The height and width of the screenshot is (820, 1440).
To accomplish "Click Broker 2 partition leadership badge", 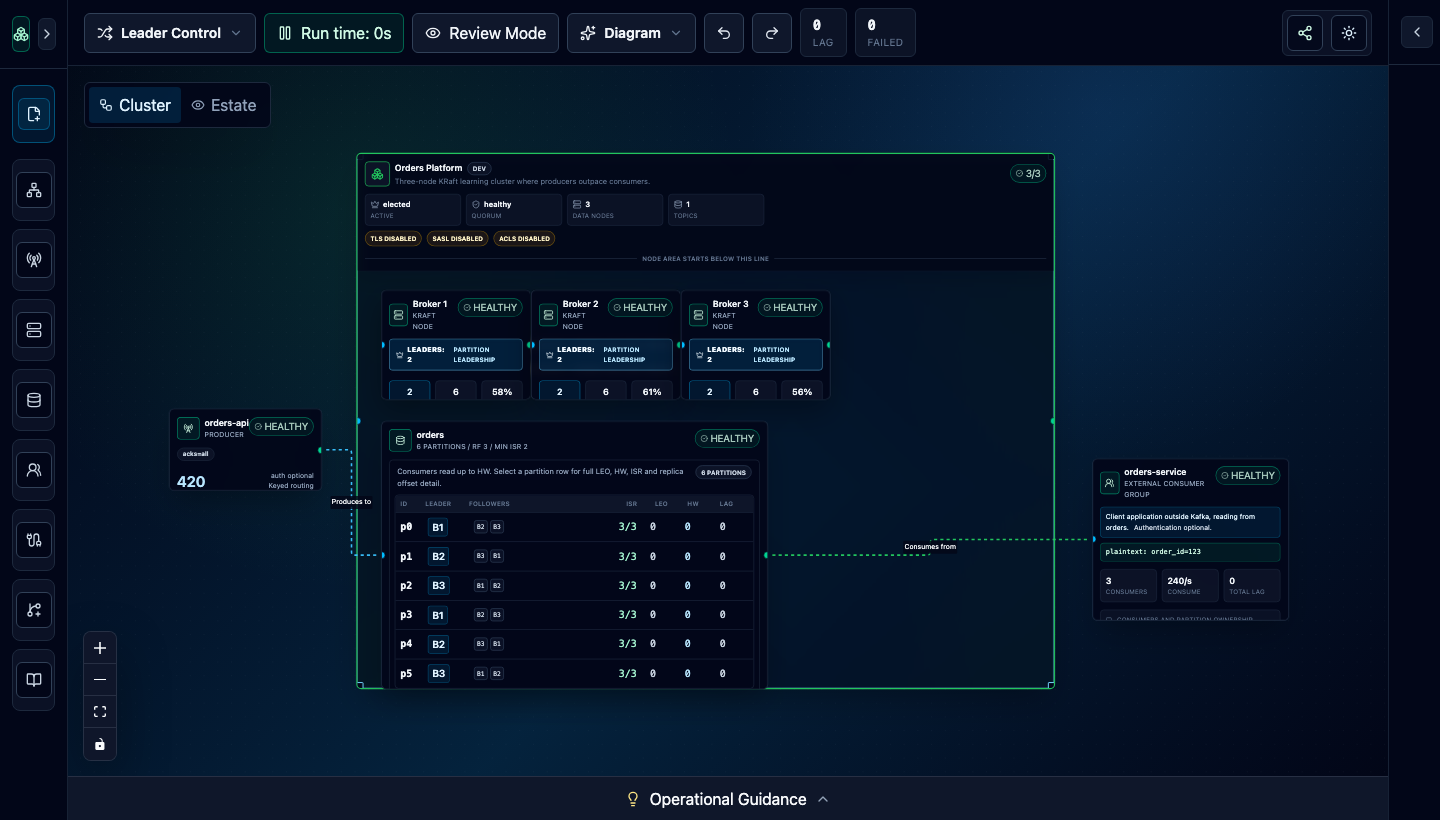I will (x=606, y=355).
